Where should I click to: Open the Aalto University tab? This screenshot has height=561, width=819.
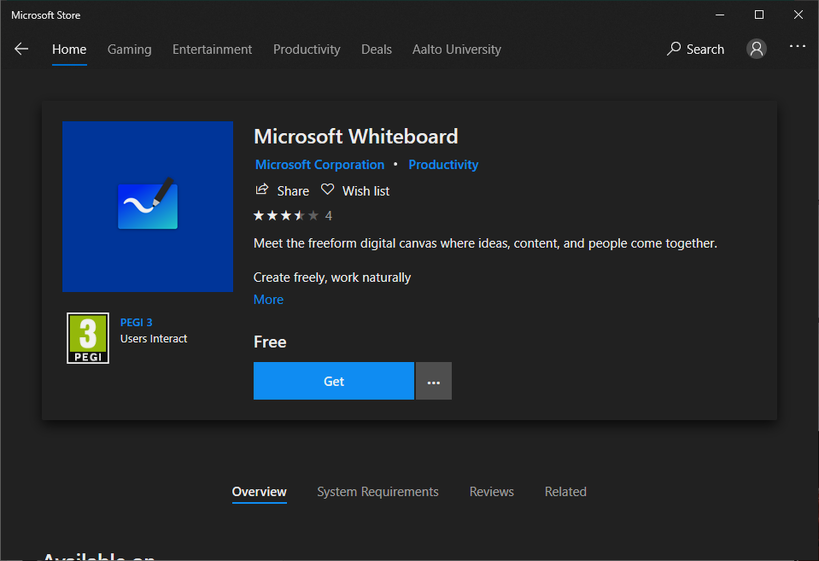(x=456, y=49)
